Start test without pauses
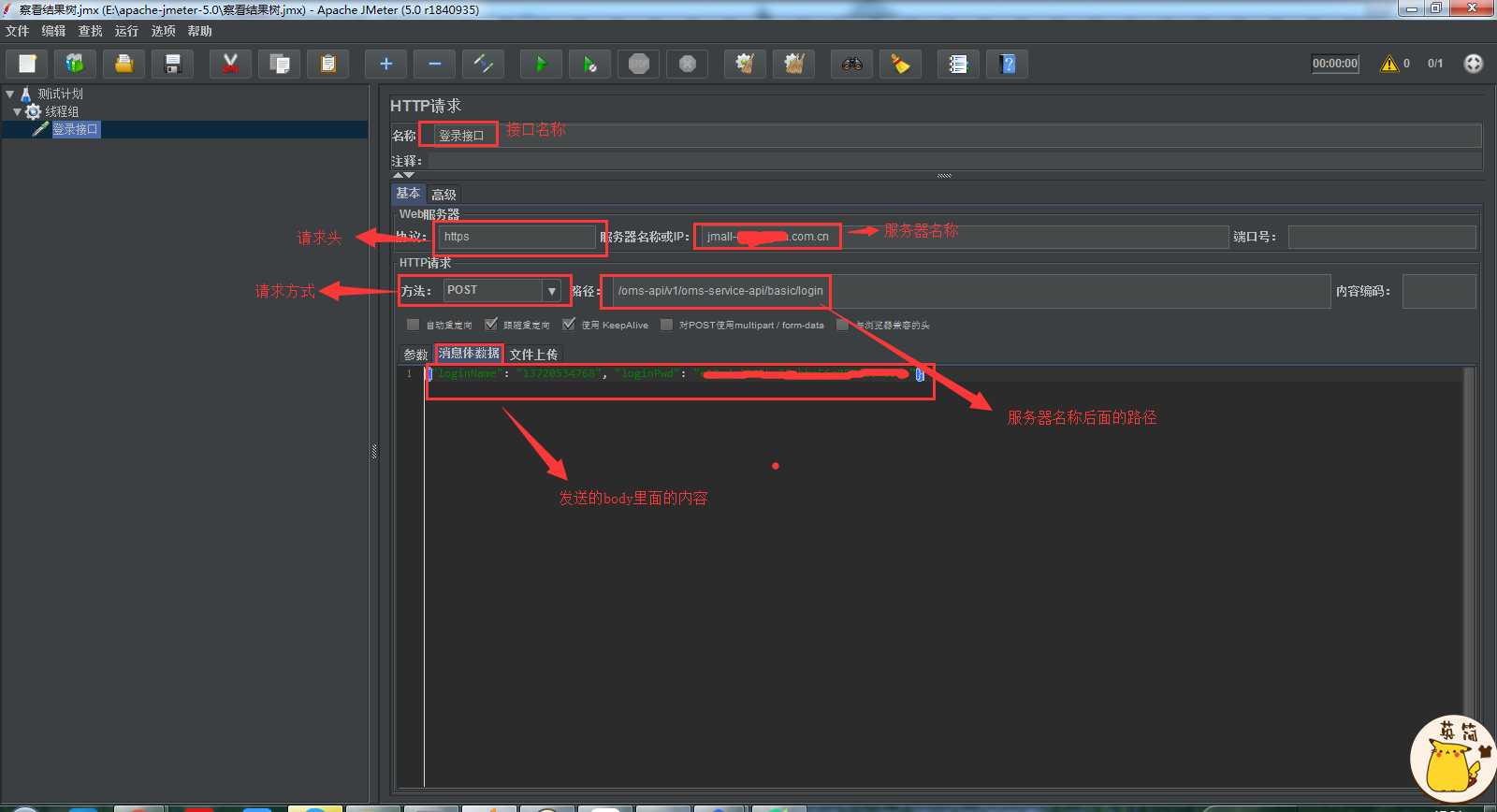The image size is (1497, 812). pos(589,64)
